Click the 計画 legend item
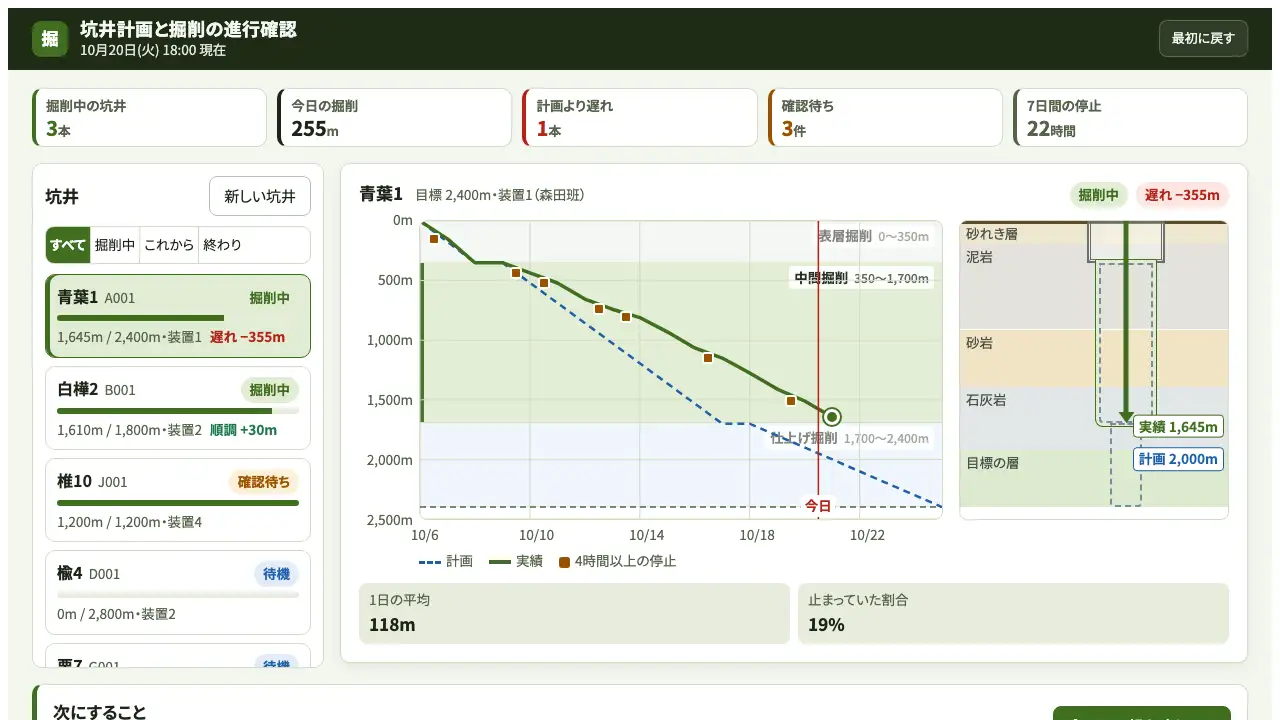The height and width of the screenshot is (720, 1280). tap(446, 561)
